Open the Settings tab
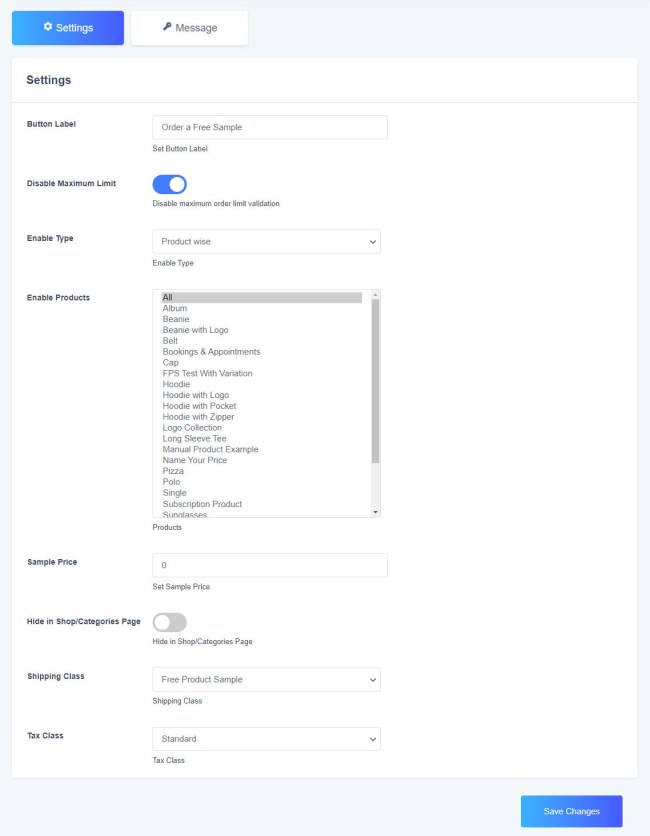 (68, 28)
